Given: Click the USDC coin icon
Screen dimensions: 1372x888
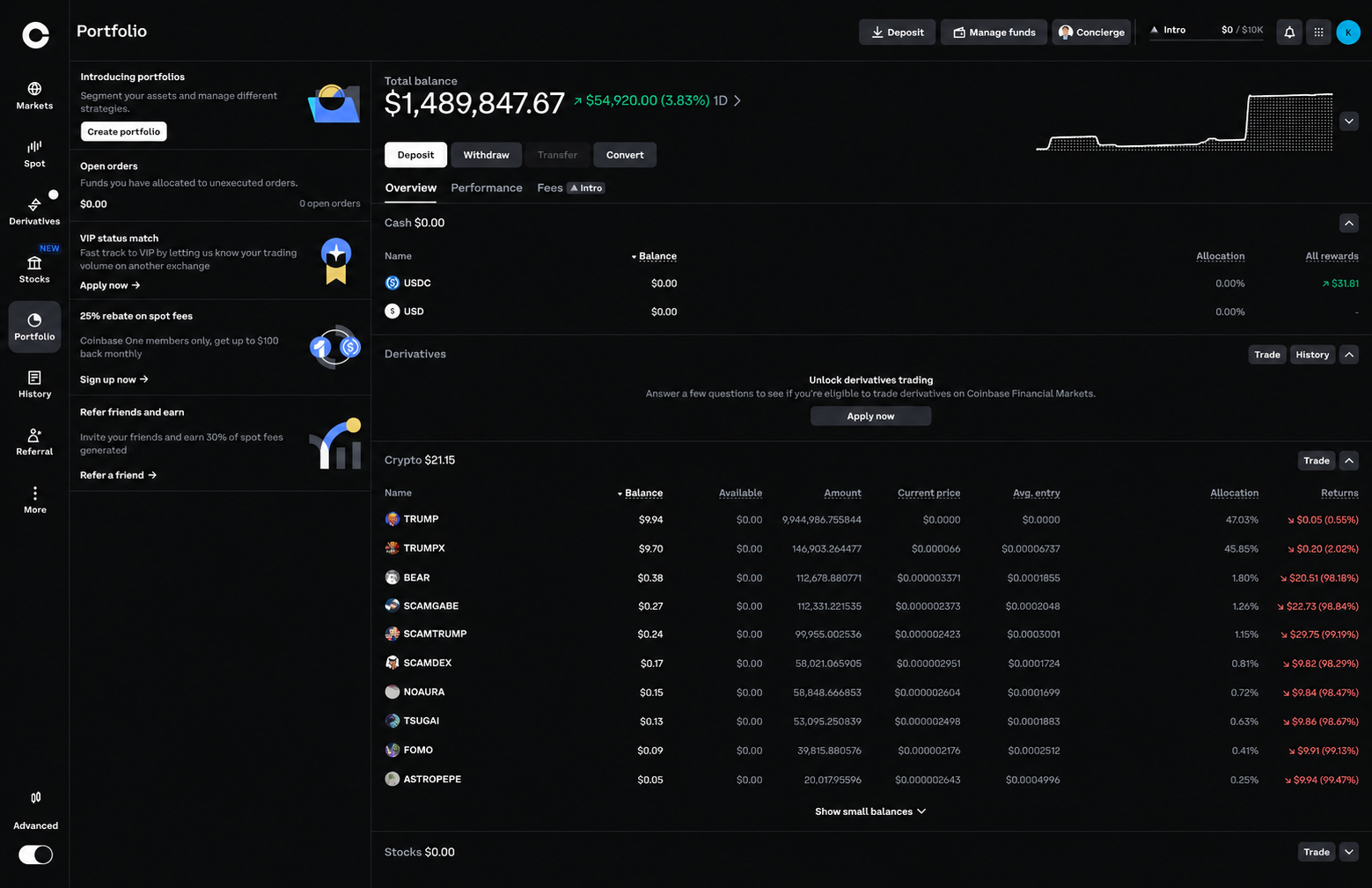Looking at the screenshot, I should pos(393,283).
